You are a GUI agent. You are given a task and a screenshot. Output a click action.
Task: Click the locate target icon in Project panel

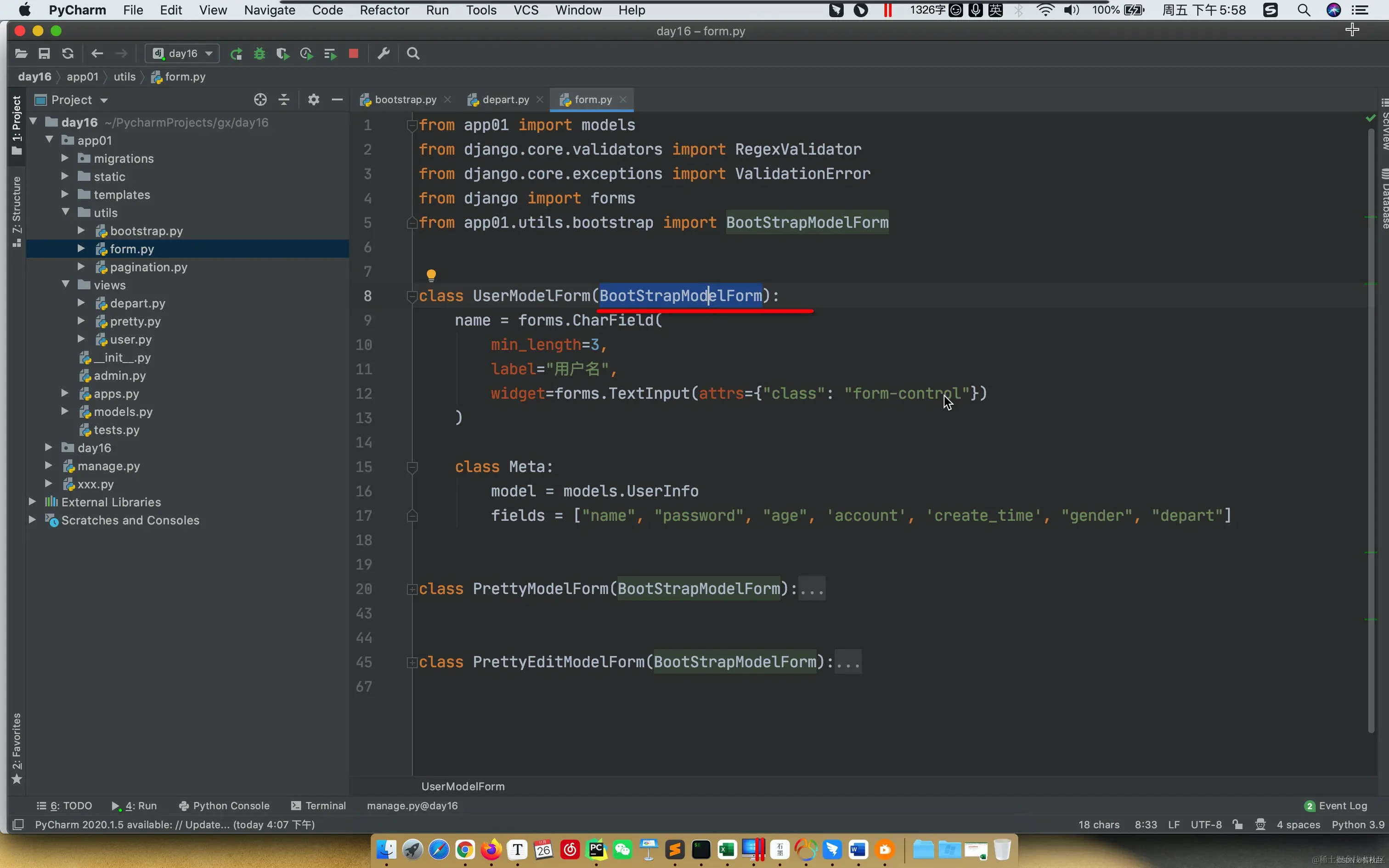point(260,100)
